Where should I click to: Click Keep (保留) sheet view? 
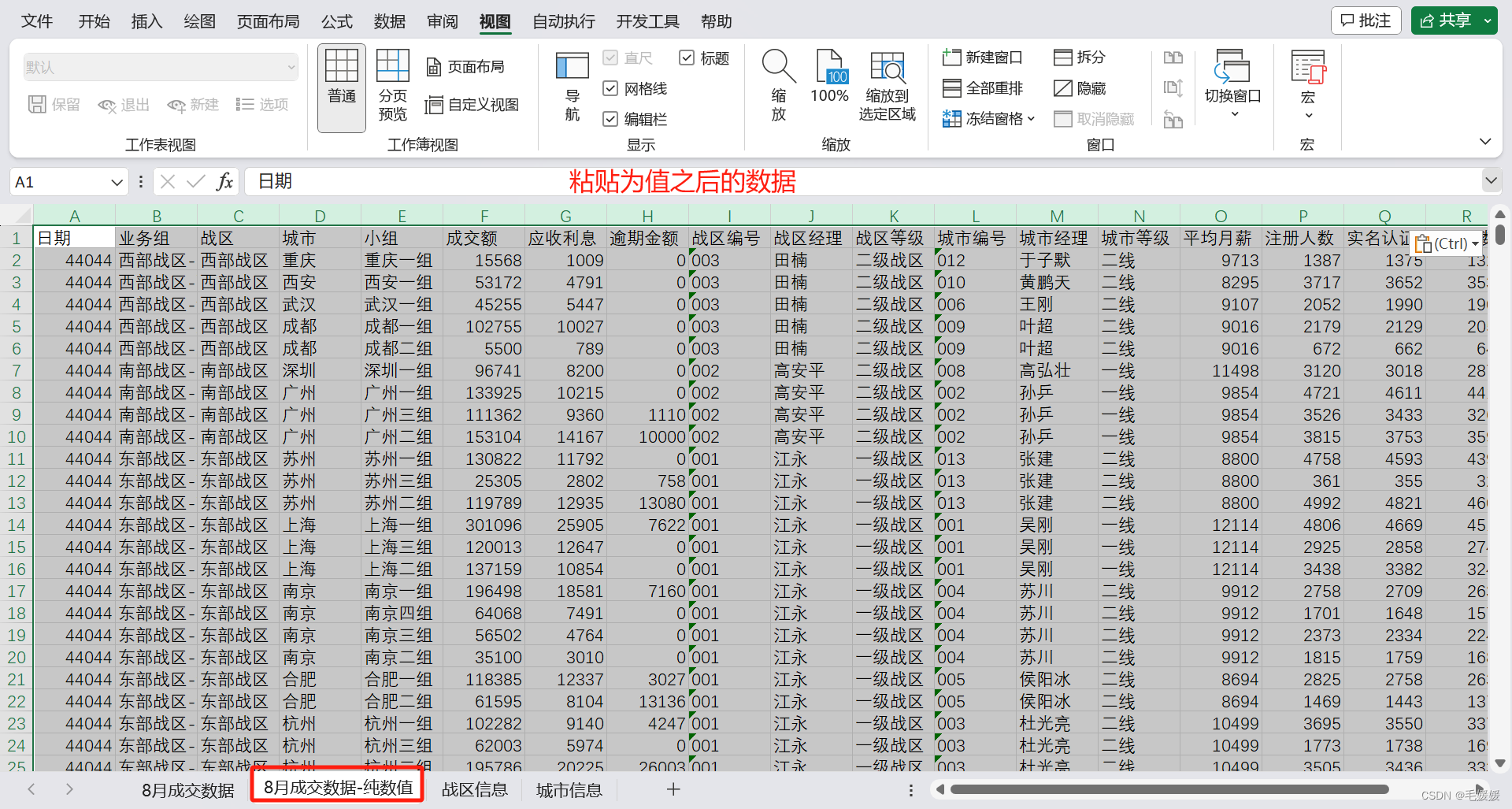tap(54, 105)
